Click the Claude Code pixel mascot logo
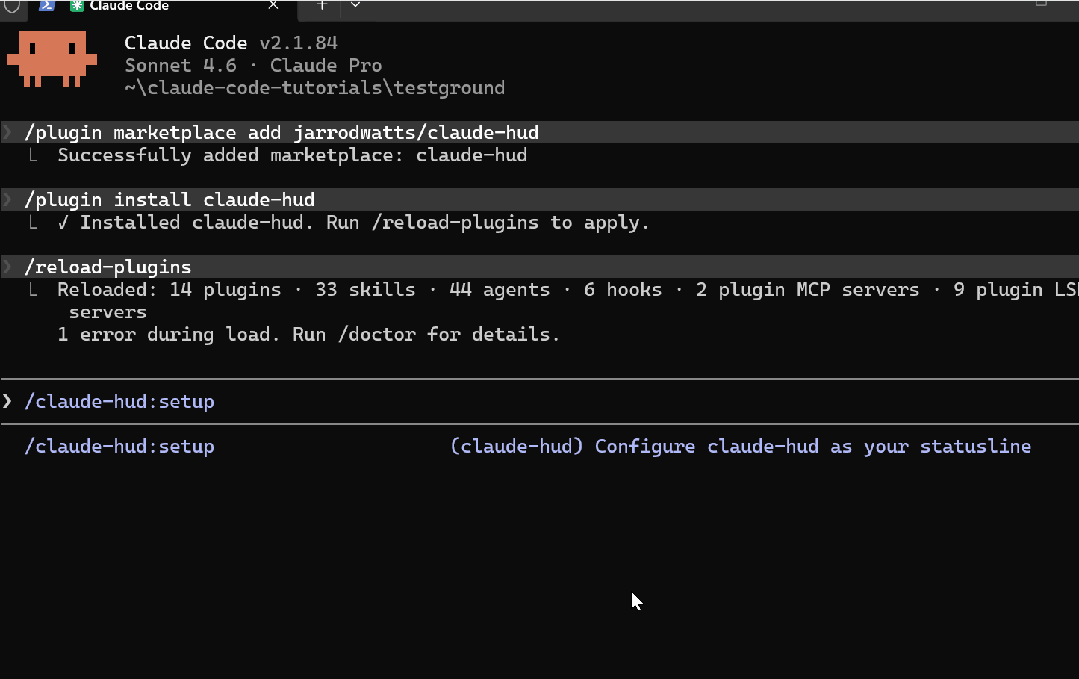 pyautogui.click(x=51, y=59)
